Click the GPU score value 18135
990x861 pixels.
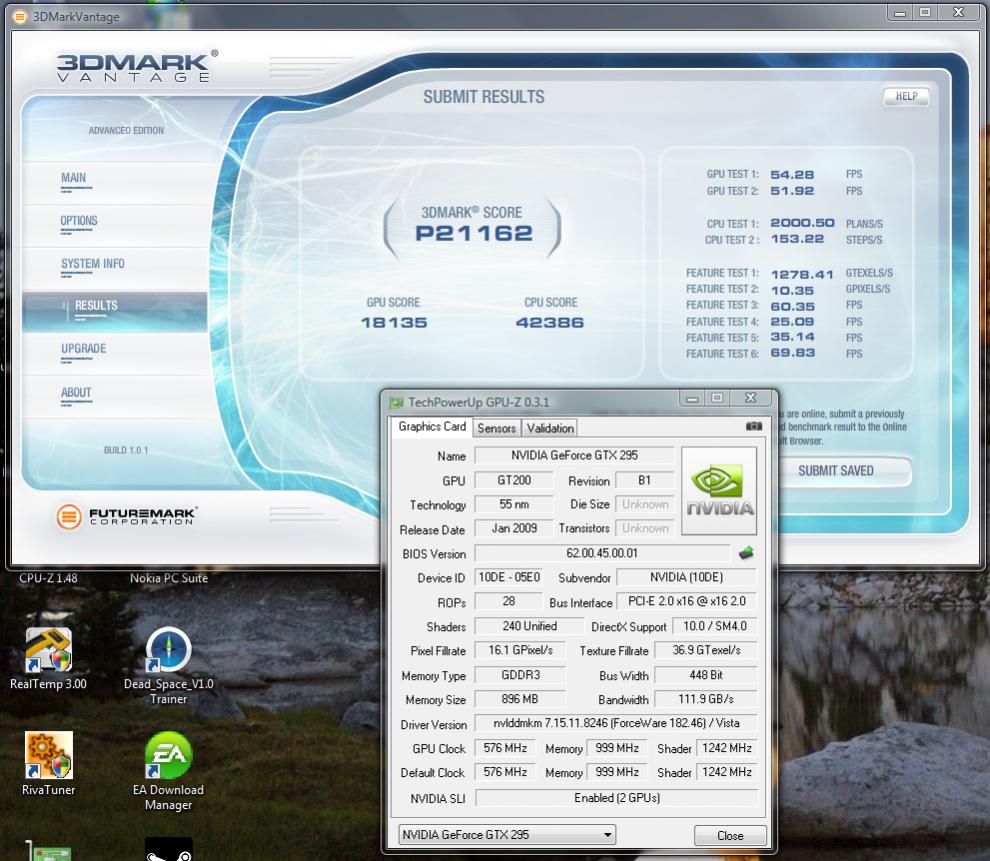[394, 323]
